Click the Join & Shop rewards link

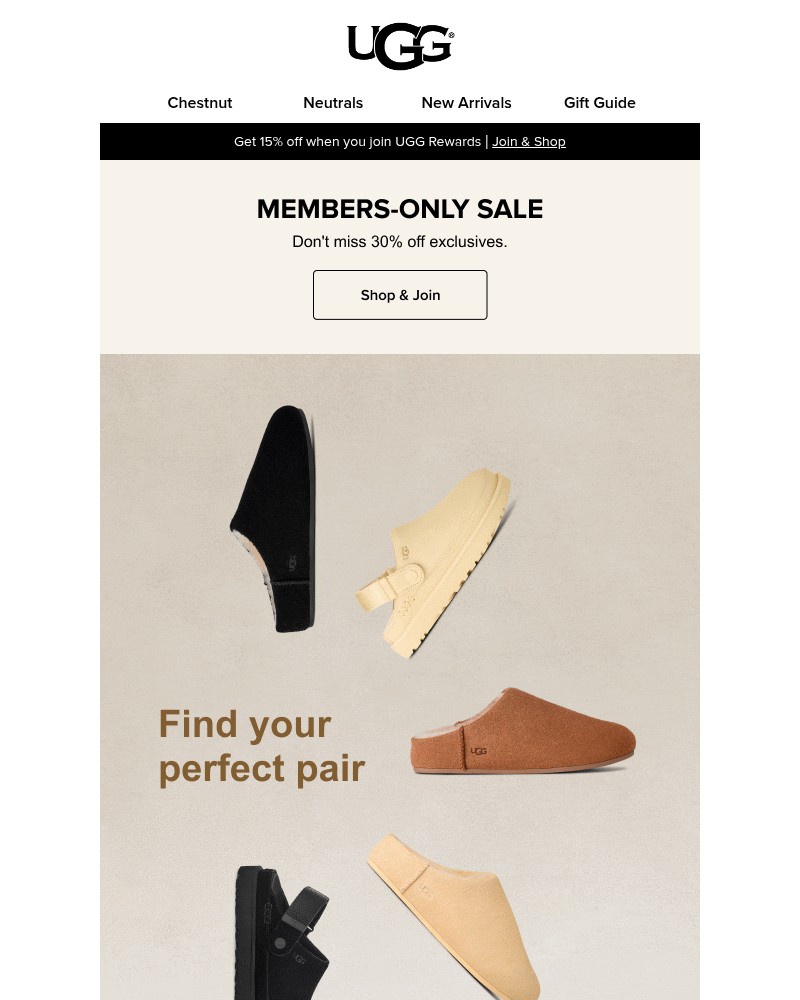click(x=529, y=141)
